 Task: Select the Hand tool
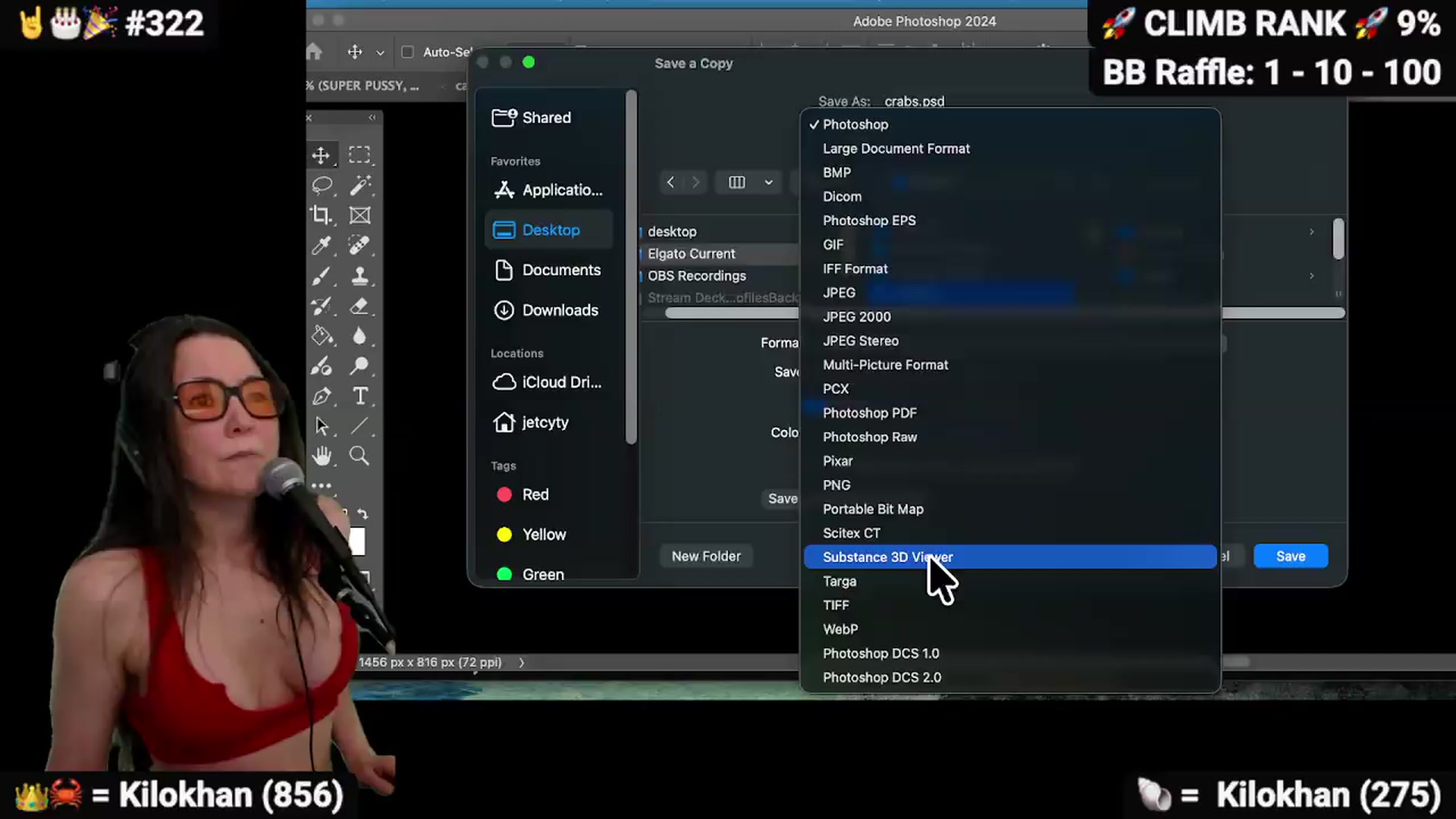tap(322, 456)
